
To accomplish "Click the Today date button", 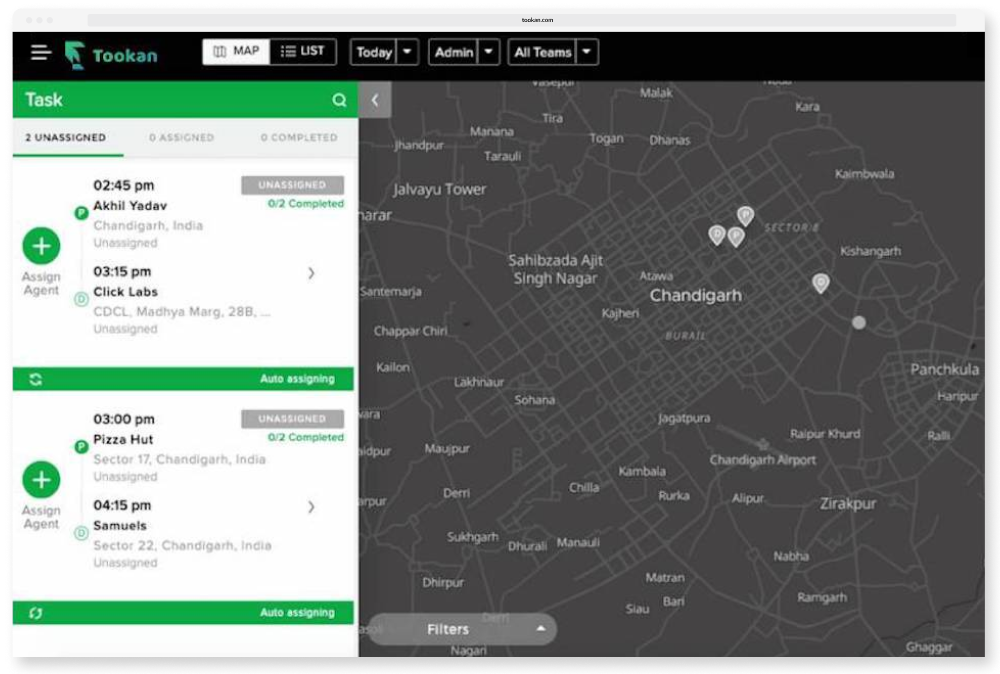I will pyautogui.click(x=374, y=52).
